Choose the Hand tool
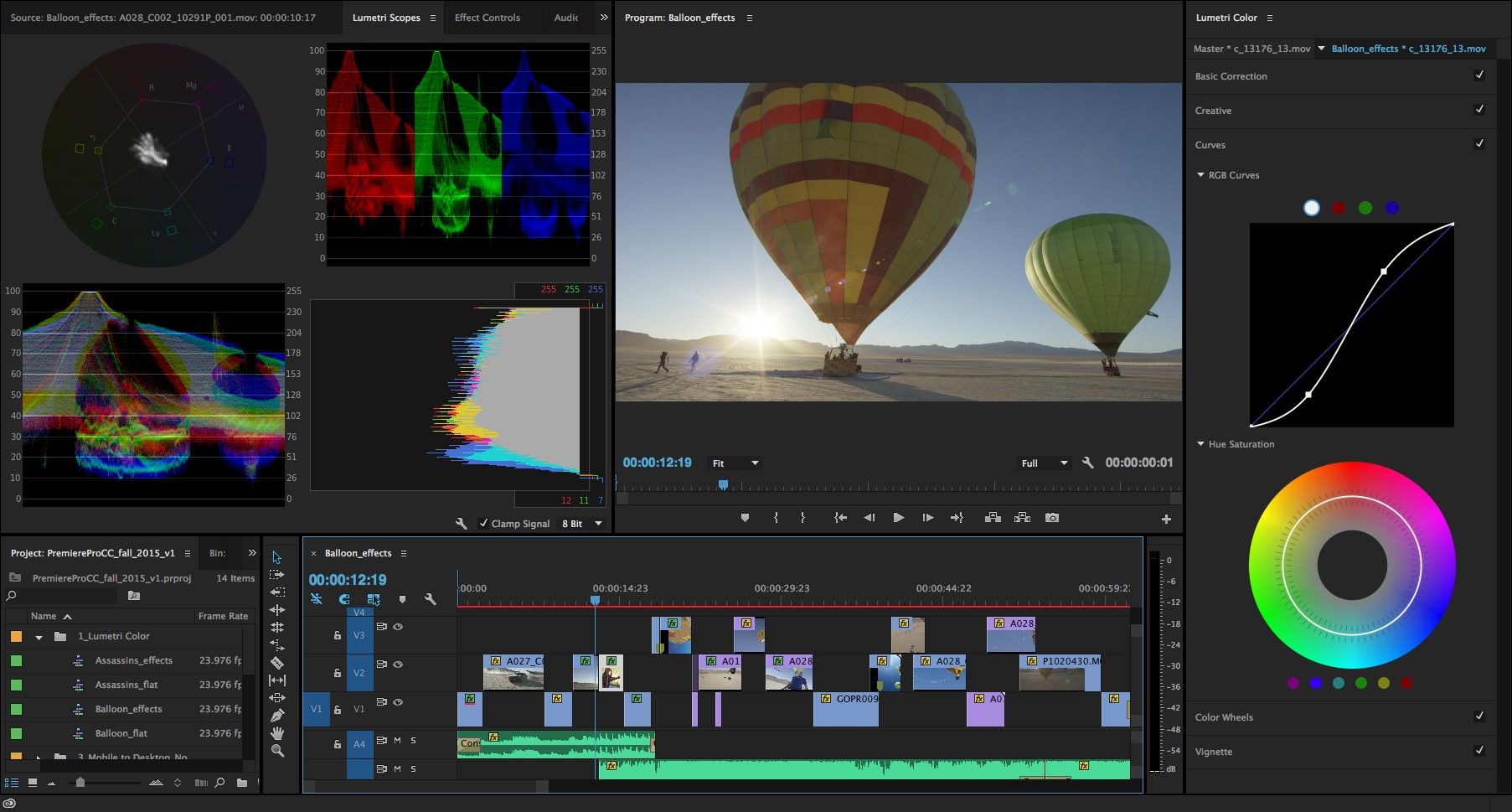Image resolution: width=1512 pixels, height=812 pixels. coord(277,733)
